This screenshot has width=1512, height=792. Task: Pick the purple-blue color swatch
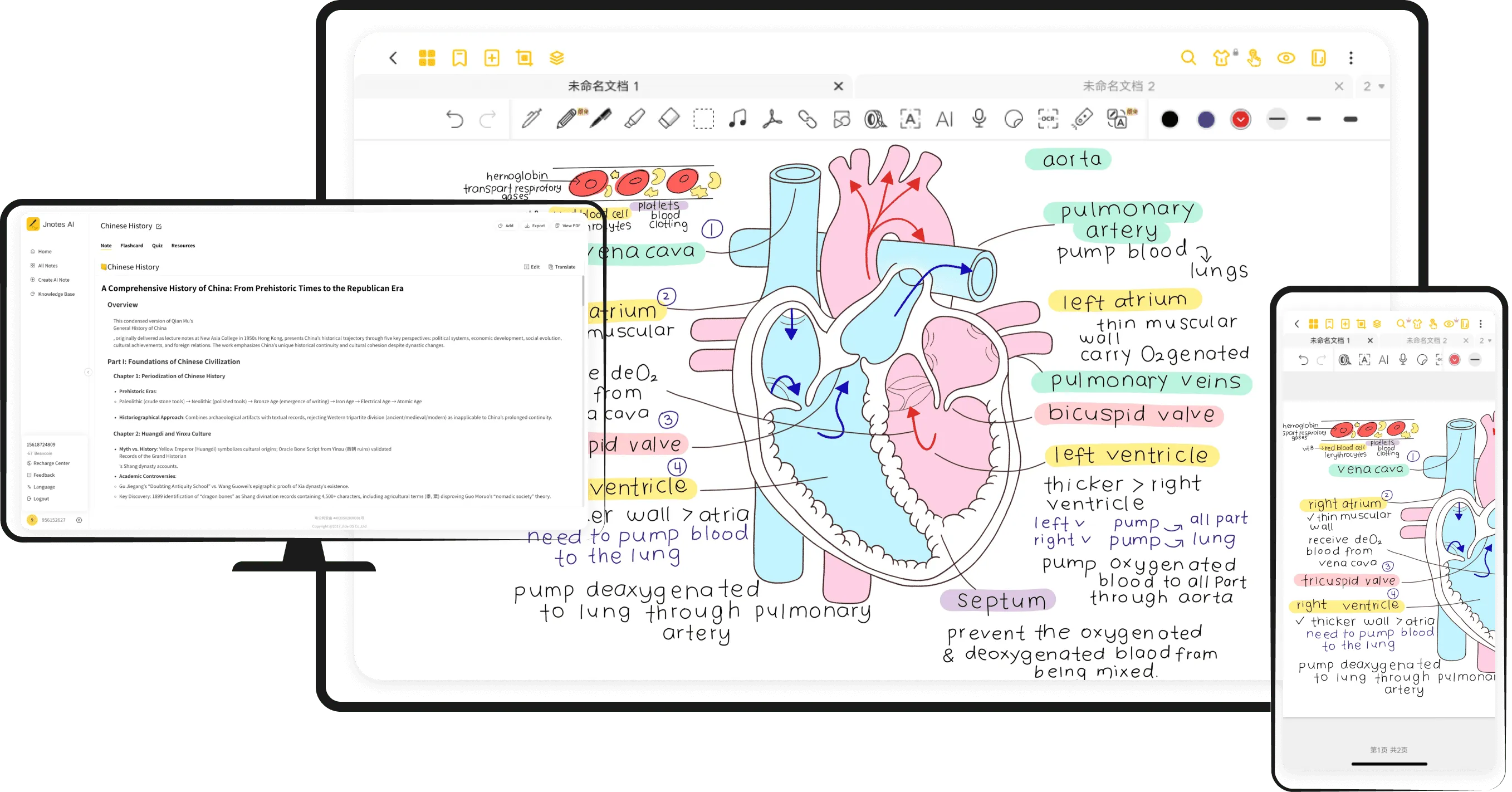(1206, 119)
